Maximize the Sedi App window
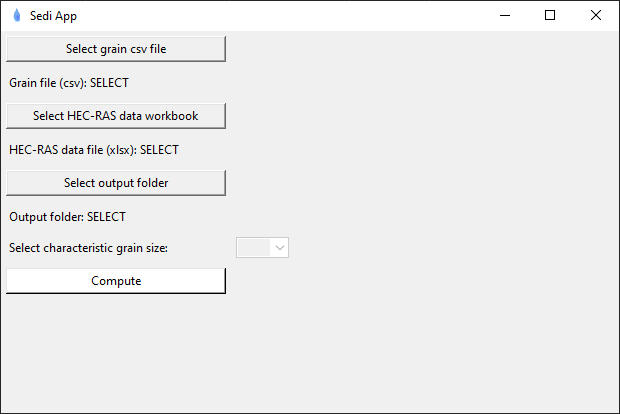Image resolution: width=620 pixels, height=414 pixels. click(550, 15)
